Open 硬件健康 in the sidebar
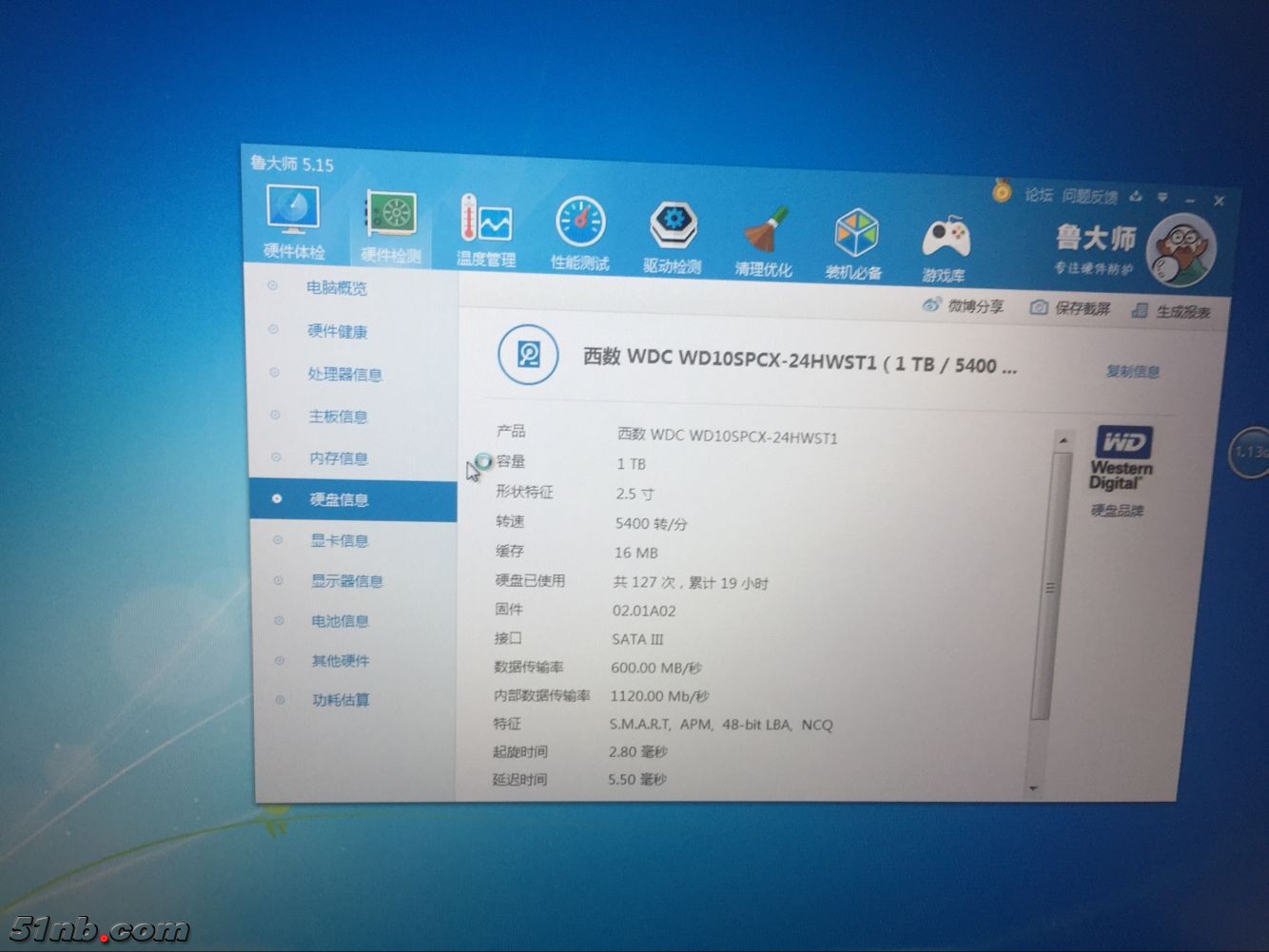The height and width of the screenshot is (952, 1269). pos(337,331)
